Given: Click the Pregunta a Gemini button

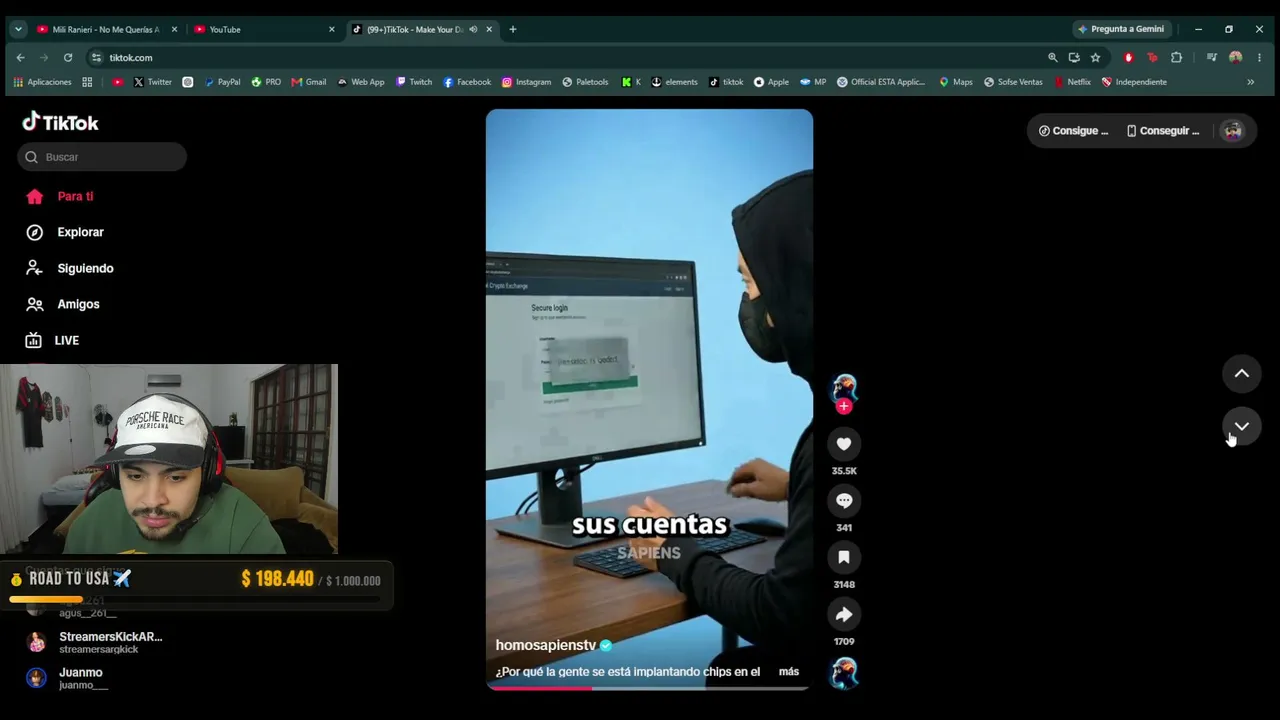Looking at the screenshot, I should [x=1121, y=29].
